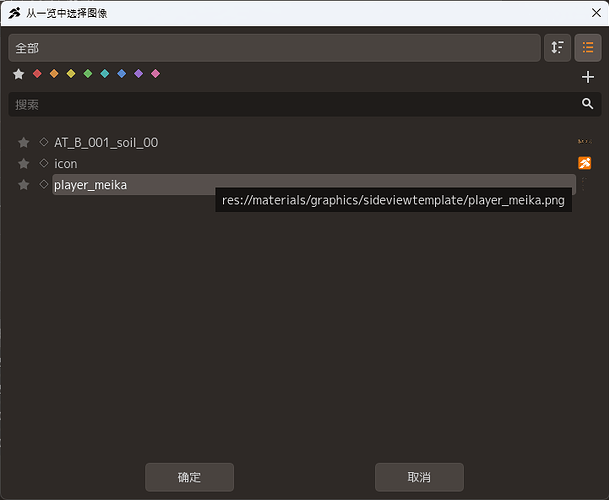Select the player_meika image entry
Screen dimensions: 609x500
[x=314, y=185]
